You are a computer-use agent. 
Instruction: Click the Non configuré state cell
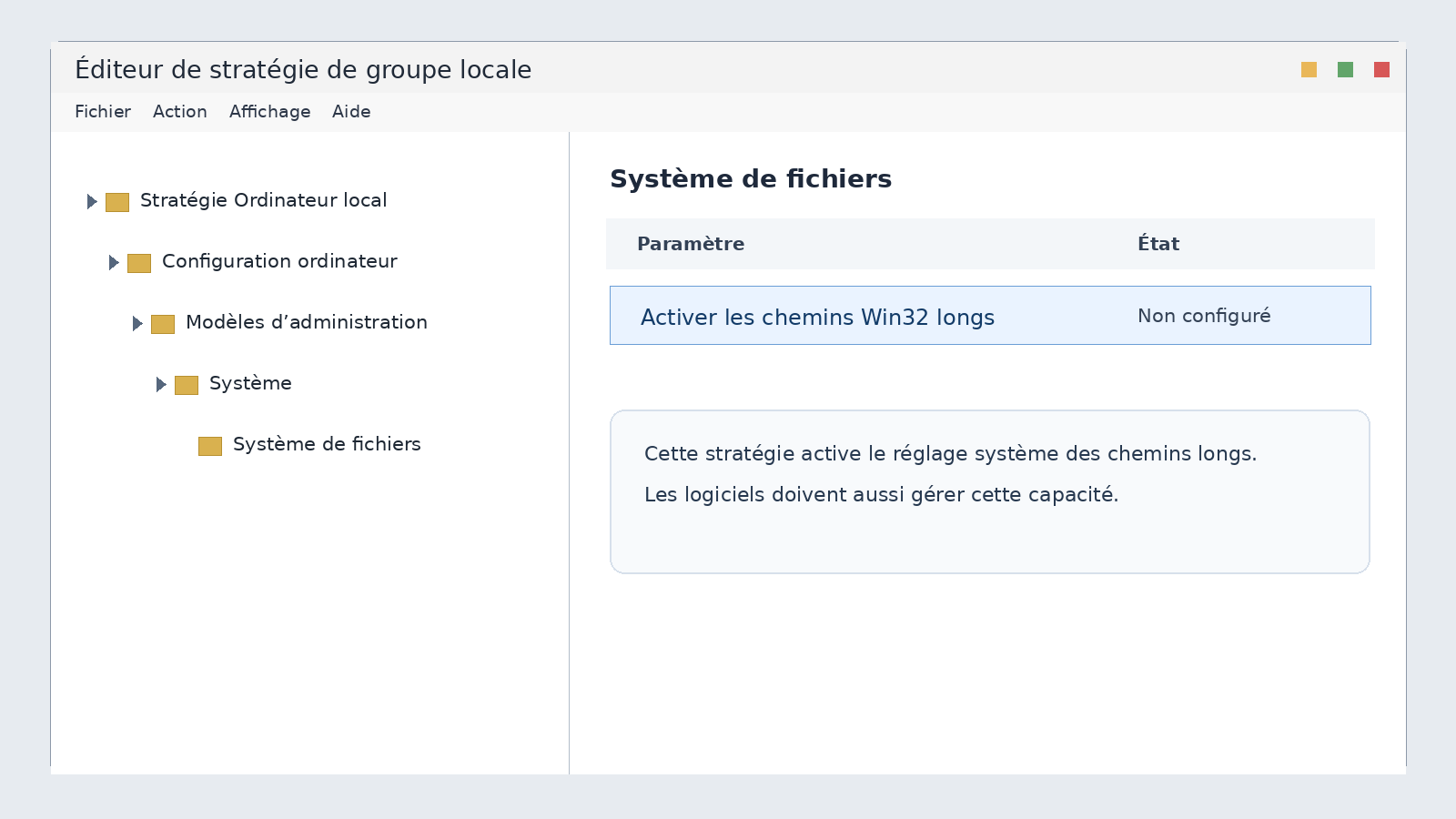[1204, 316]
